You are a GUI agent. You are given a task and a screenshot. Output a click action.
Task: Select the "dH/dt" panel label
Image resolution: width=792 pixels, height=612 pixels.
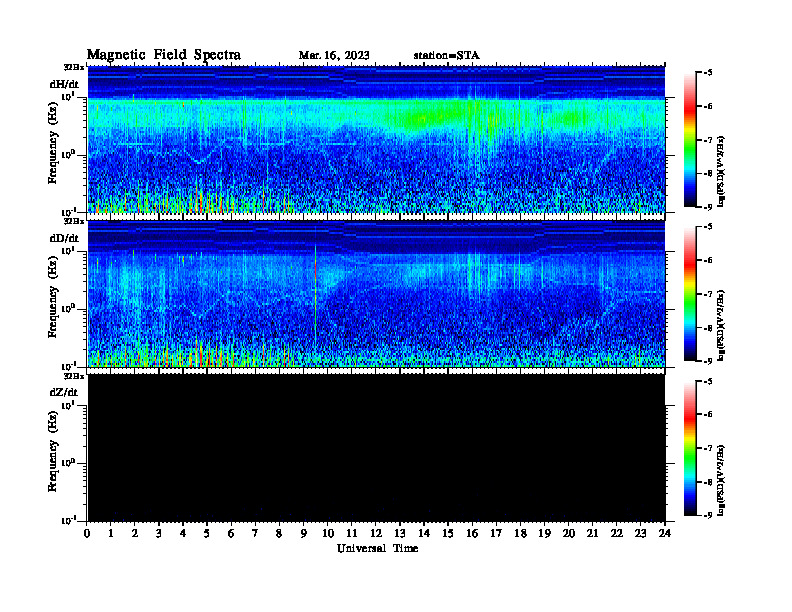tap(64, 84)
